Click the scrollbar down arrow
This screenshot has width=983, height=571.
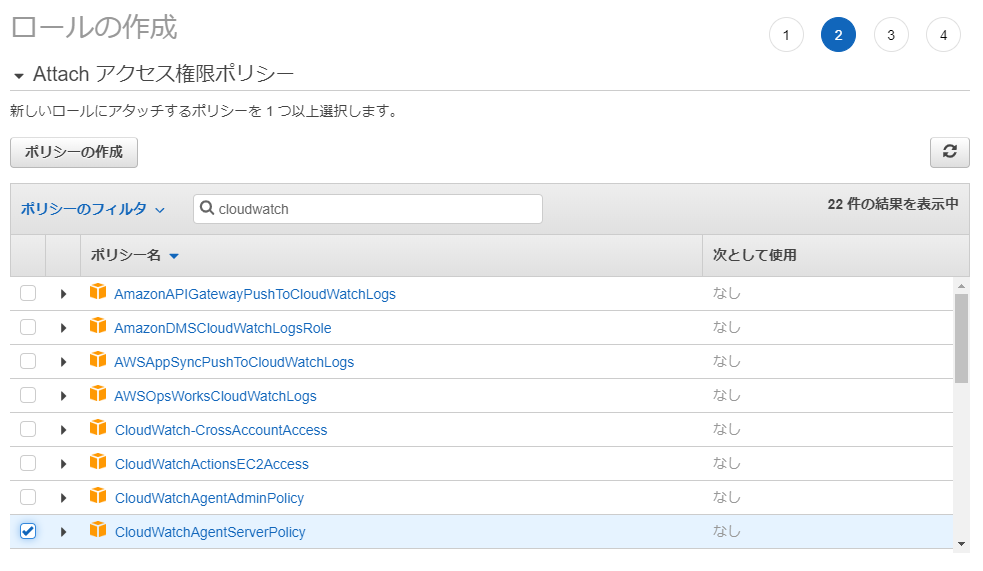pyautogui.click(x=961, y=543)
